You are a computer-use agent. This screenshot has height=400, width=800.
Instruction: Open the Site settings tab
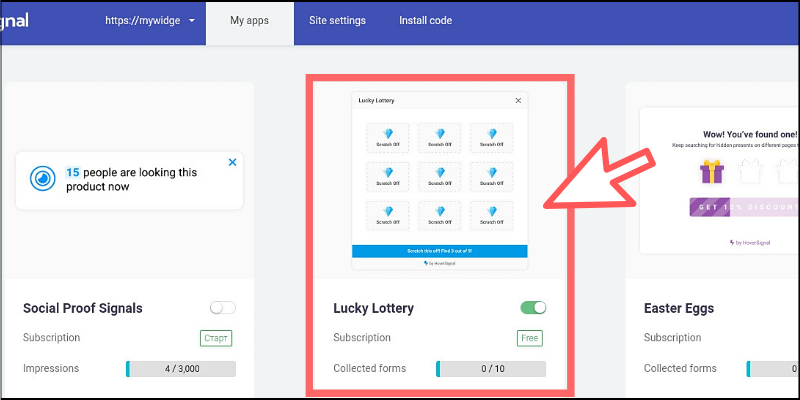(x=337, y=21)
